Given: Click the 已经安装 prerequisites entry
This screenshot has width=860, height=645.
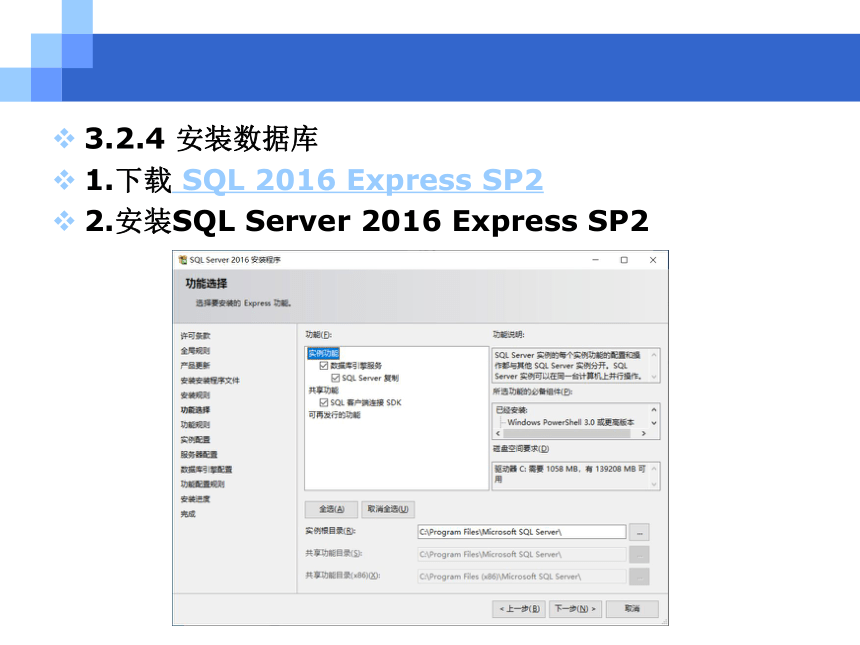Looking at the screenshot, I should click(511, 410).
